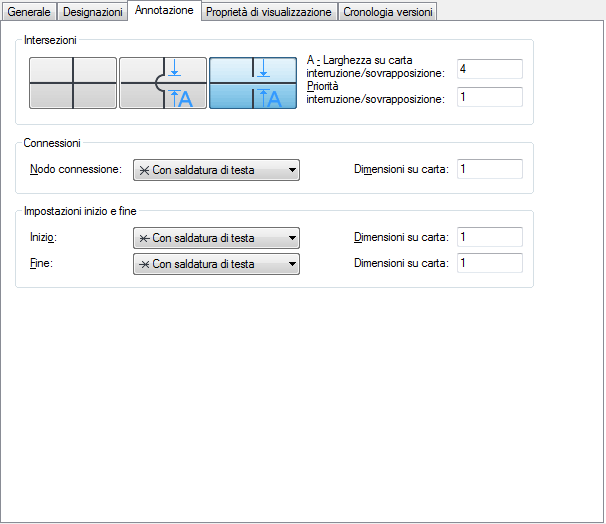The width and height of the screenshot is (606, 524).
Task: Open the Designazioni tab
Action: (93, 12)
